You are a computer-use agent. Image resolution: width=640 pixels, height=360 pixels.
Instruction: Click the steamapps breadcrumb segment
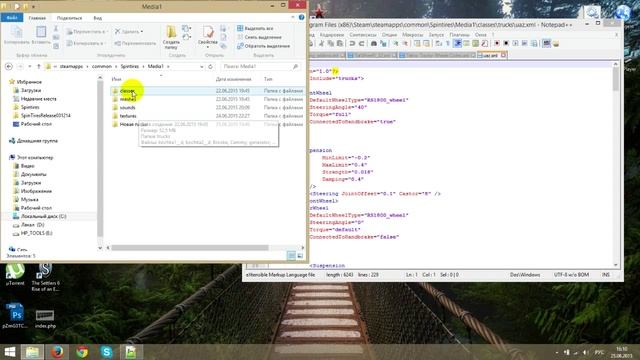[x=71, y=67]
